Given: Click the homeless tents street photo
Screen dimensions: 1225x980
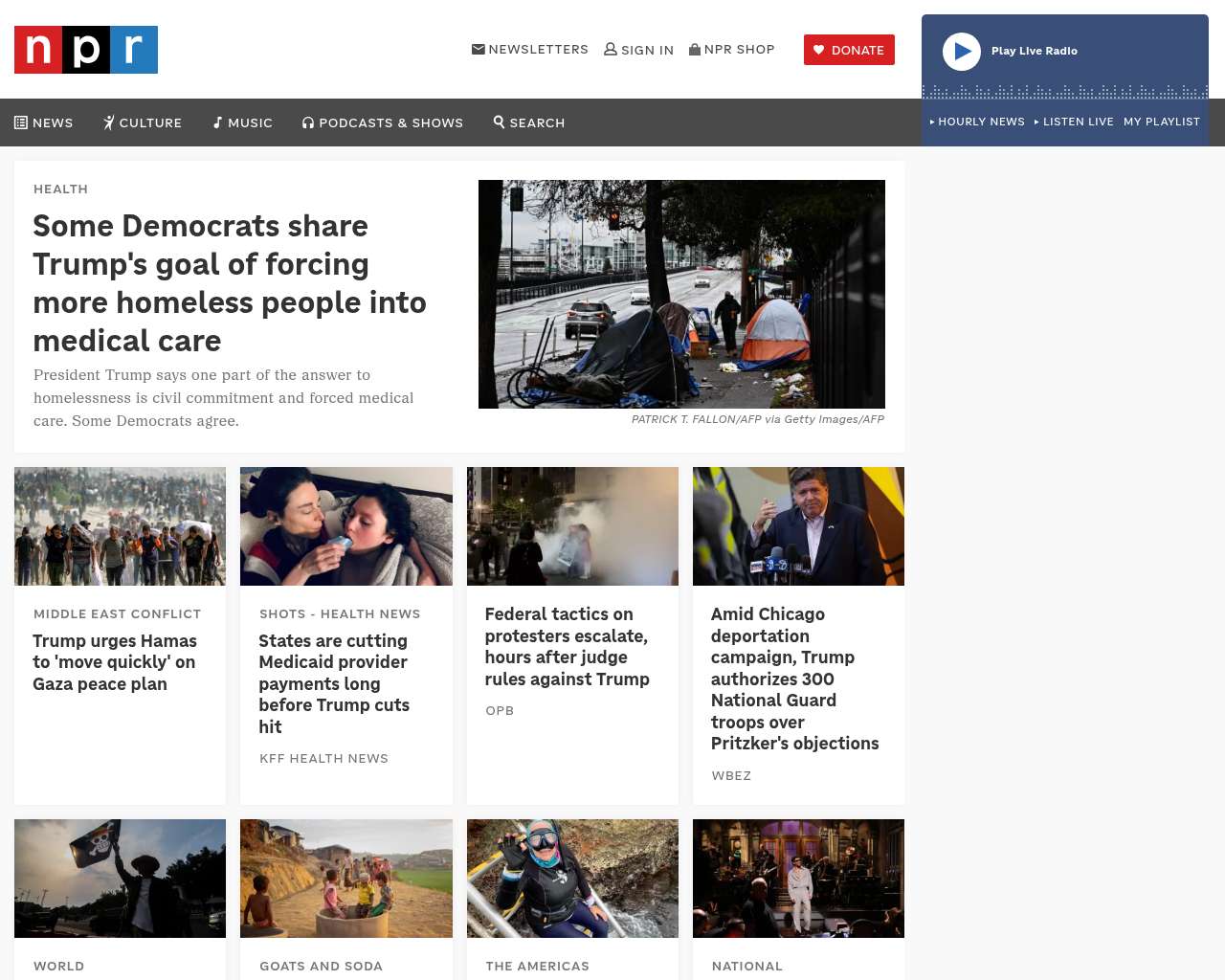Looking at the screenshot, I should (x=681, y=294).
